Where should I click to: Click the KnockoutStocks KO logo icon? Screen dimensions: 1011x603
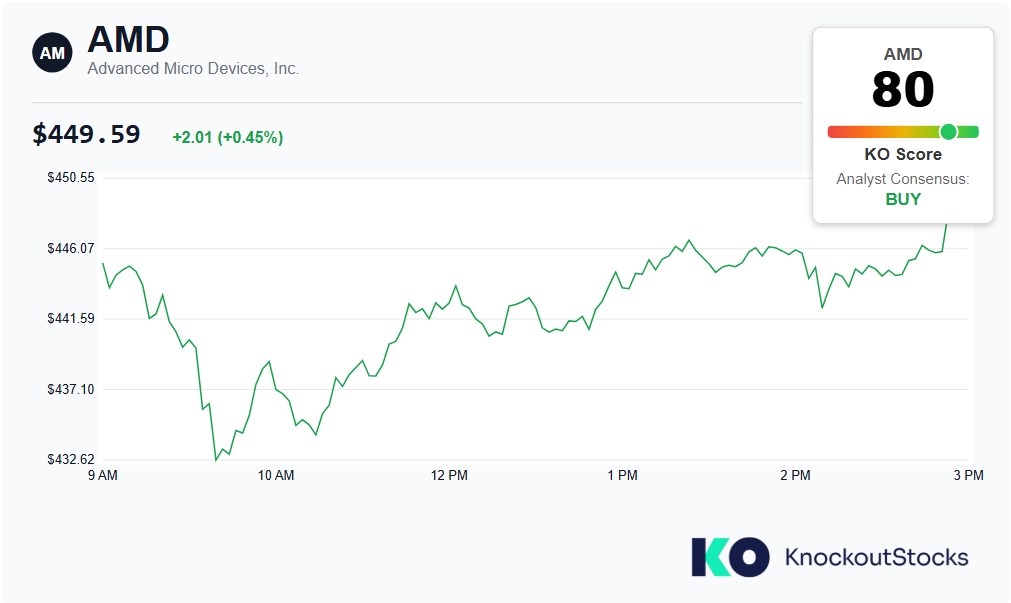[730, 557]
